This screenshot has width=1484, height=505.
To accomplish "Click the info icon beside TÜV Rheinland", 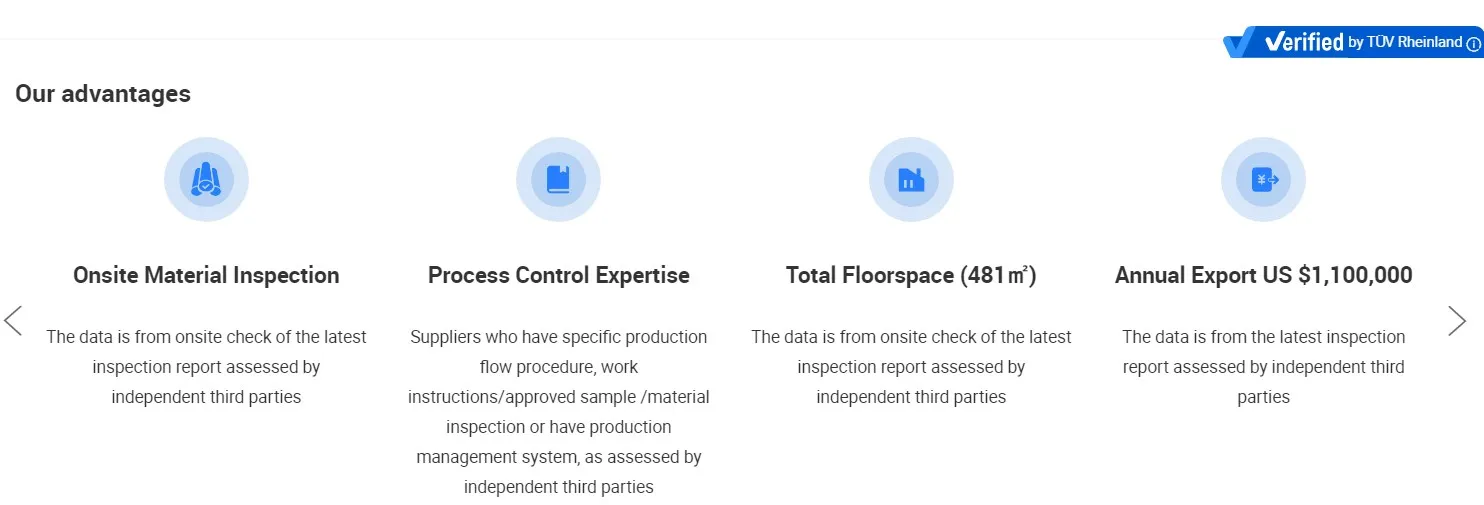I will (1473, 43).
